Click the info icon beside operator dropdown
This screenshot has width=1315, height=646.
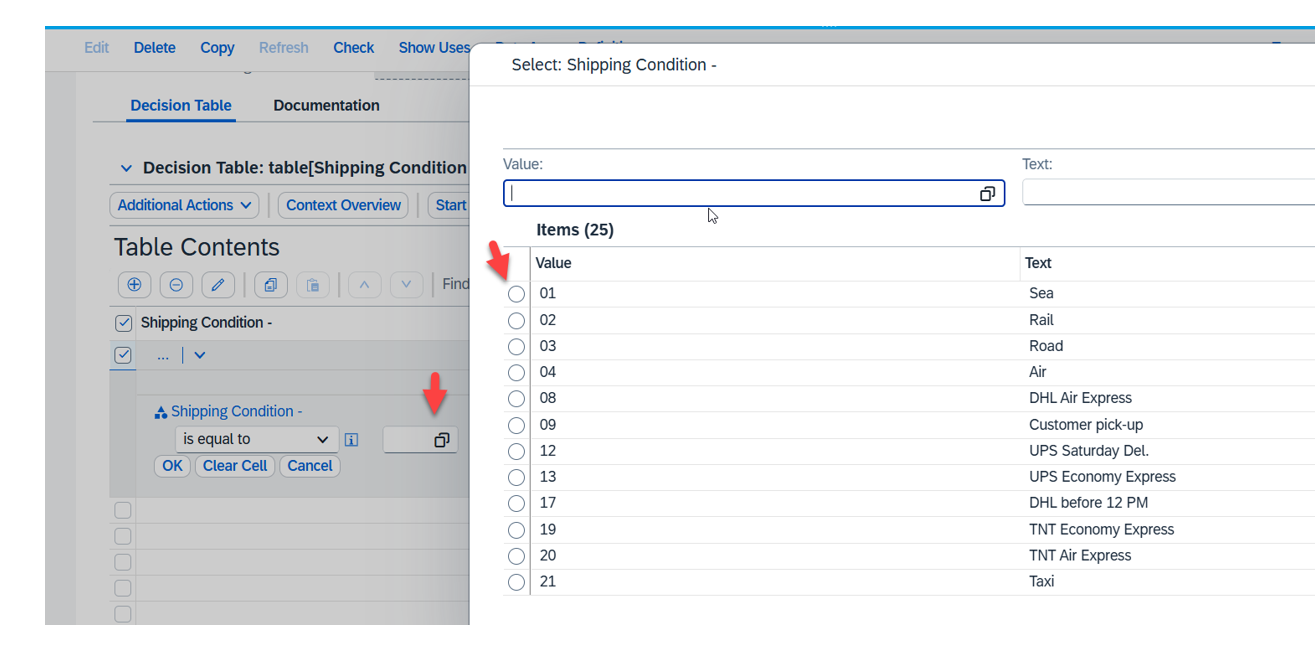pos(351,440)
